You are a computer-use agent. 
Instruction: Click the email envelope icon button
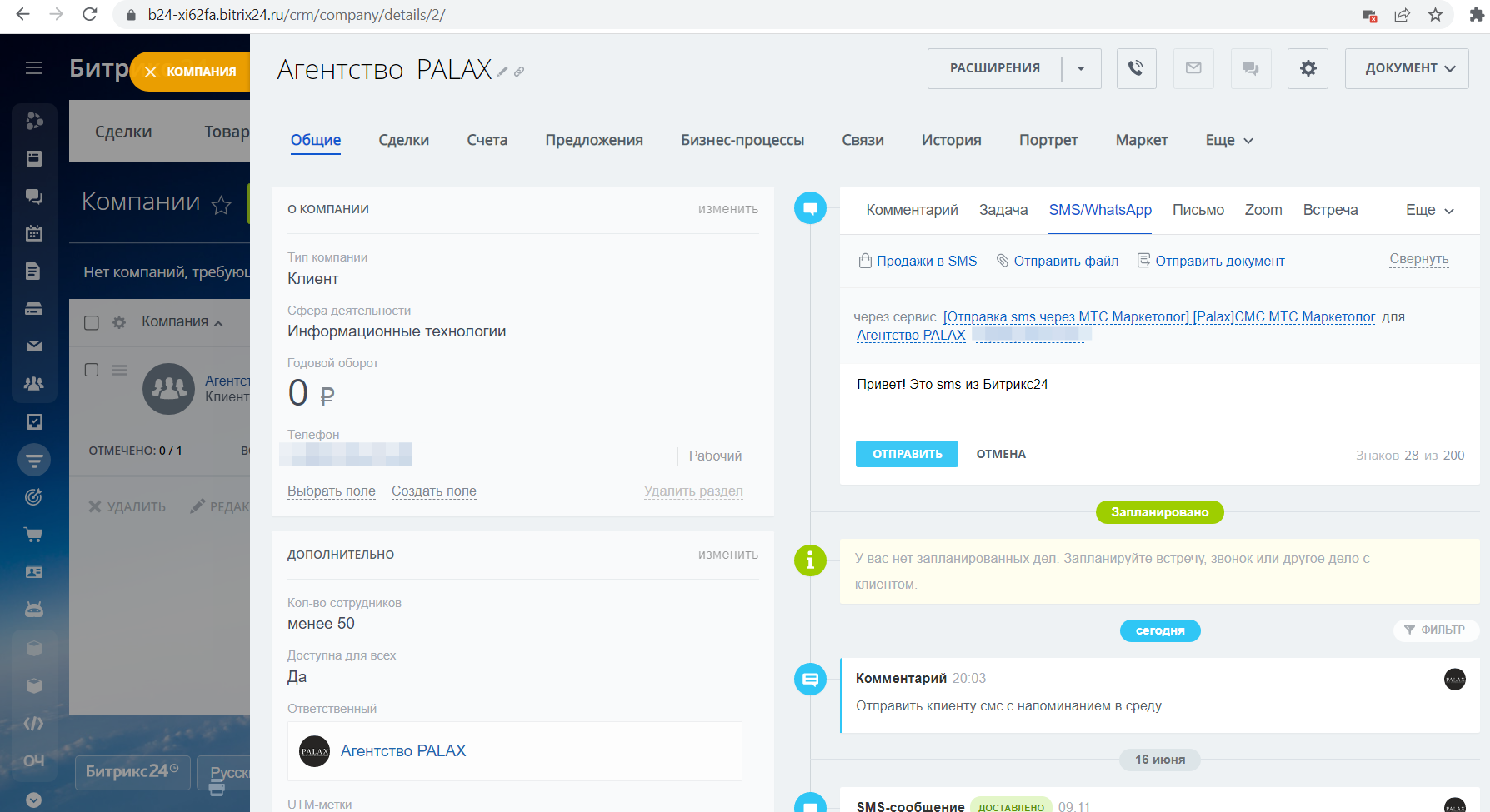(x=1193, y=68)
